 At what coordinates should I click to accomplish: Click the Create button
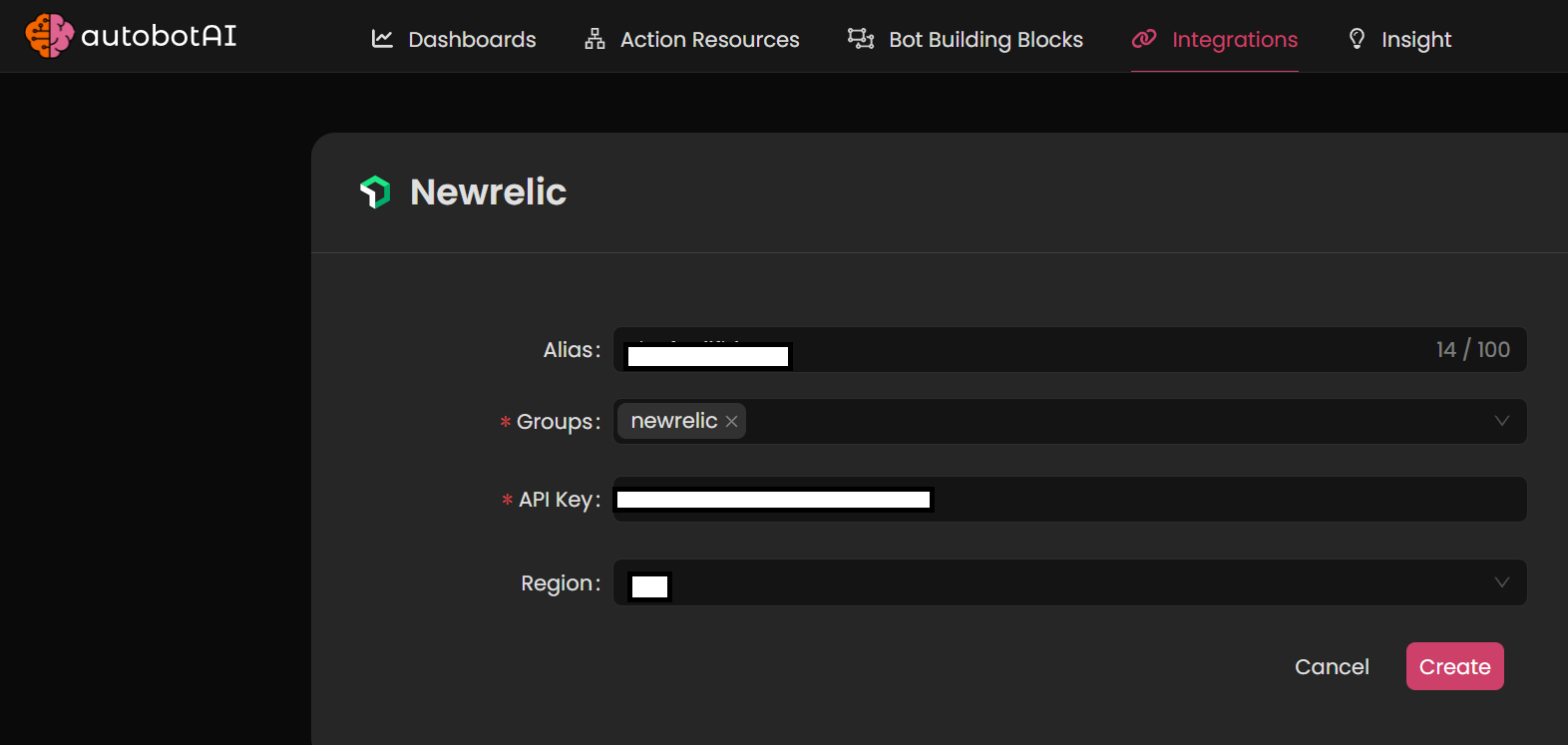1455,666
